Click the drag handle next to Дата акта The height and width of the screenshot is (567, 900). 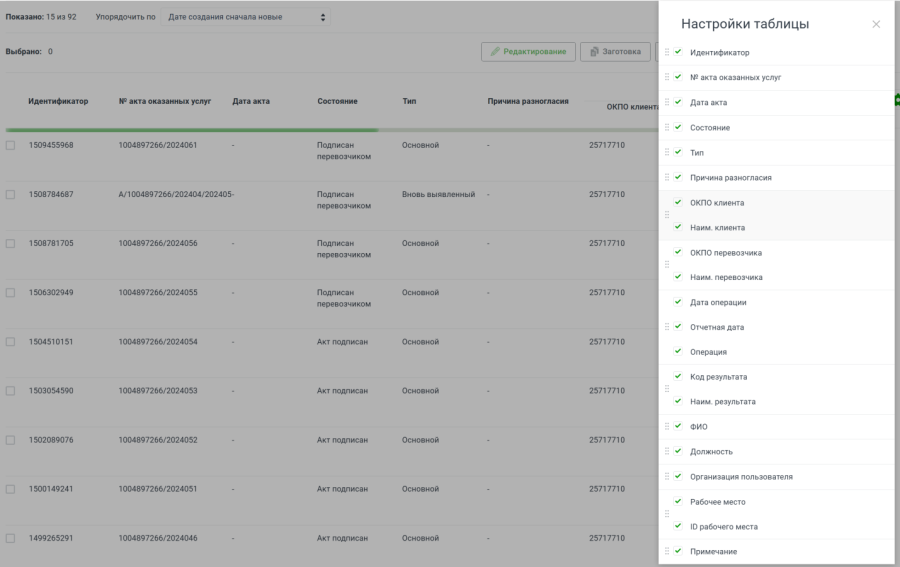pyautogui.click(x=667, y=102)
